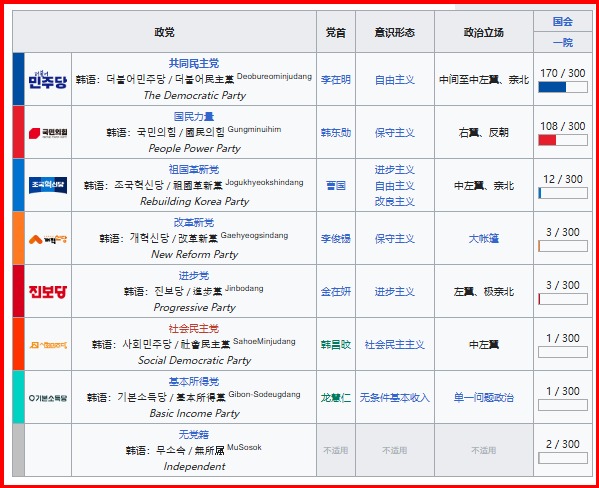Open the 祖国革新党 party link
Screen dimensions: 599x488
[x=194, y=169]
